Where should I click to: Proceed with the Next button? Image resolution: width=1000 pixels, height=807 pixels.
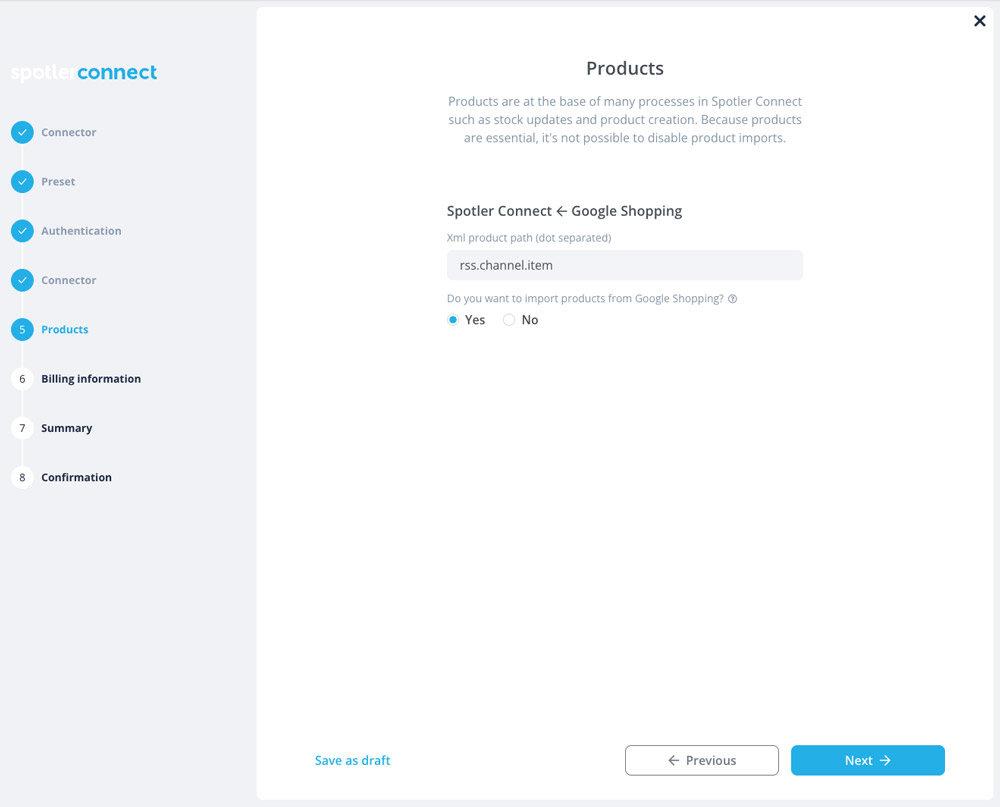point(867,760)
